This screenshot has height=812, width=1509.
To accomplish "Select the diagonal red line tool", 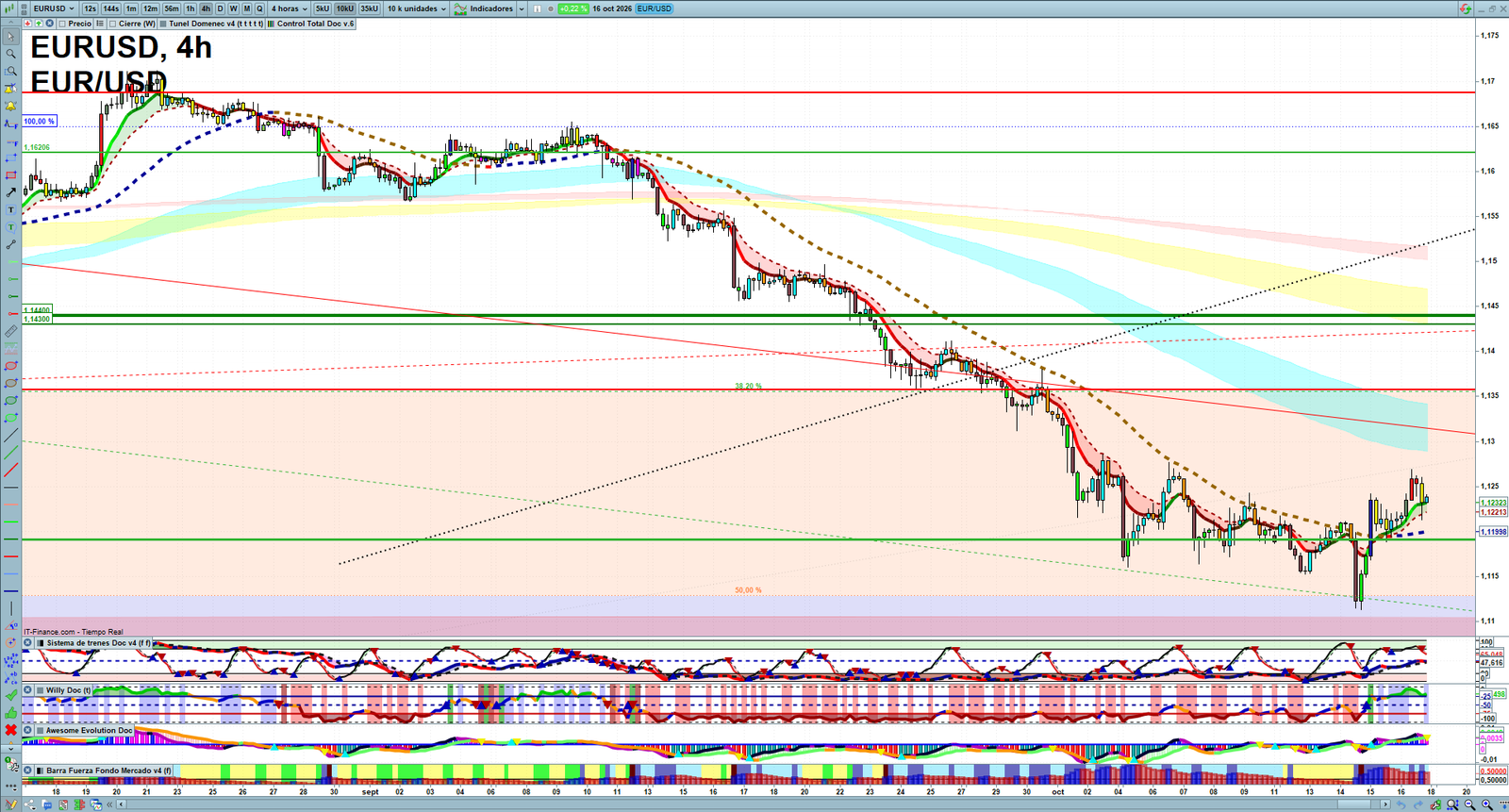I will 11,470.
